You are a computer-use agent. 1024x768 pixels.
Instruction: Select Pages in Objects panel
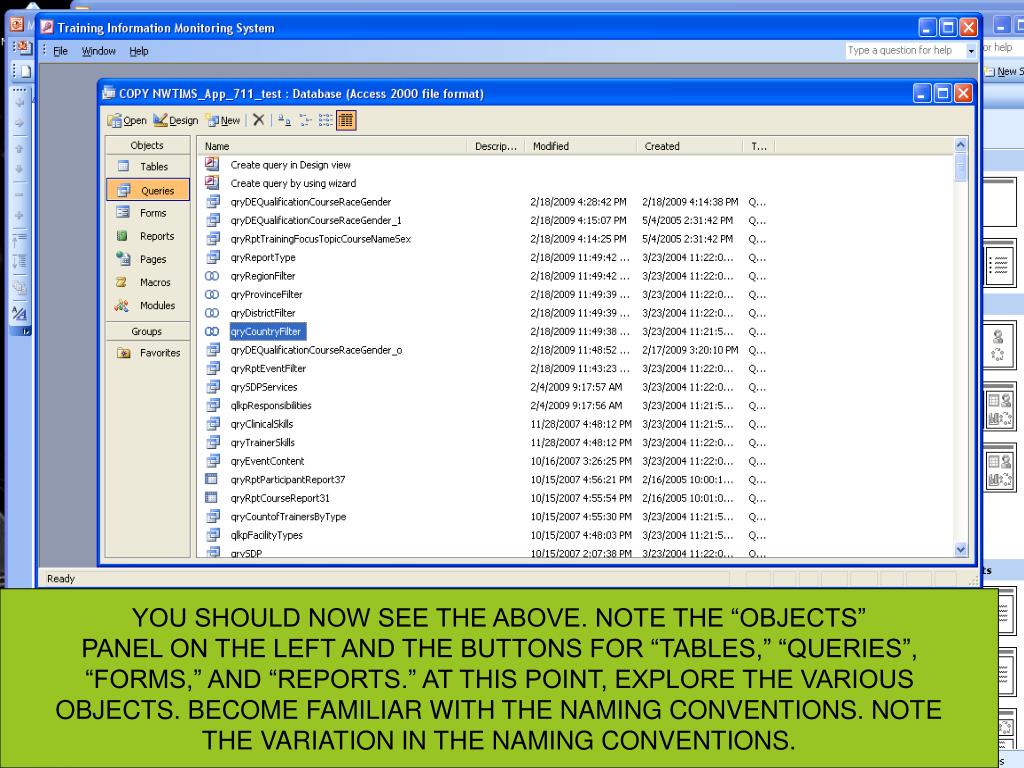coord(148,259)
